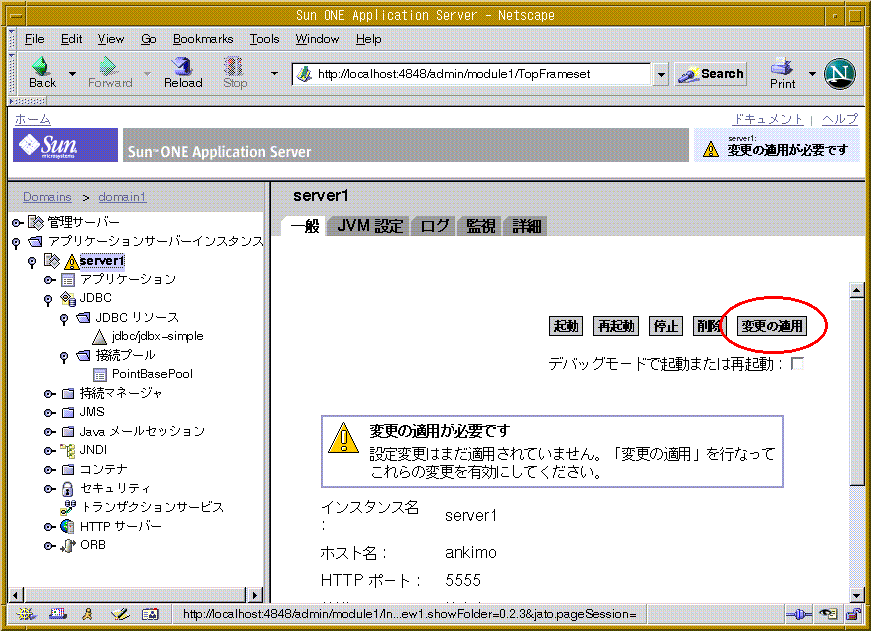Click the domain1 breadcrumb link

pos(122,197)
